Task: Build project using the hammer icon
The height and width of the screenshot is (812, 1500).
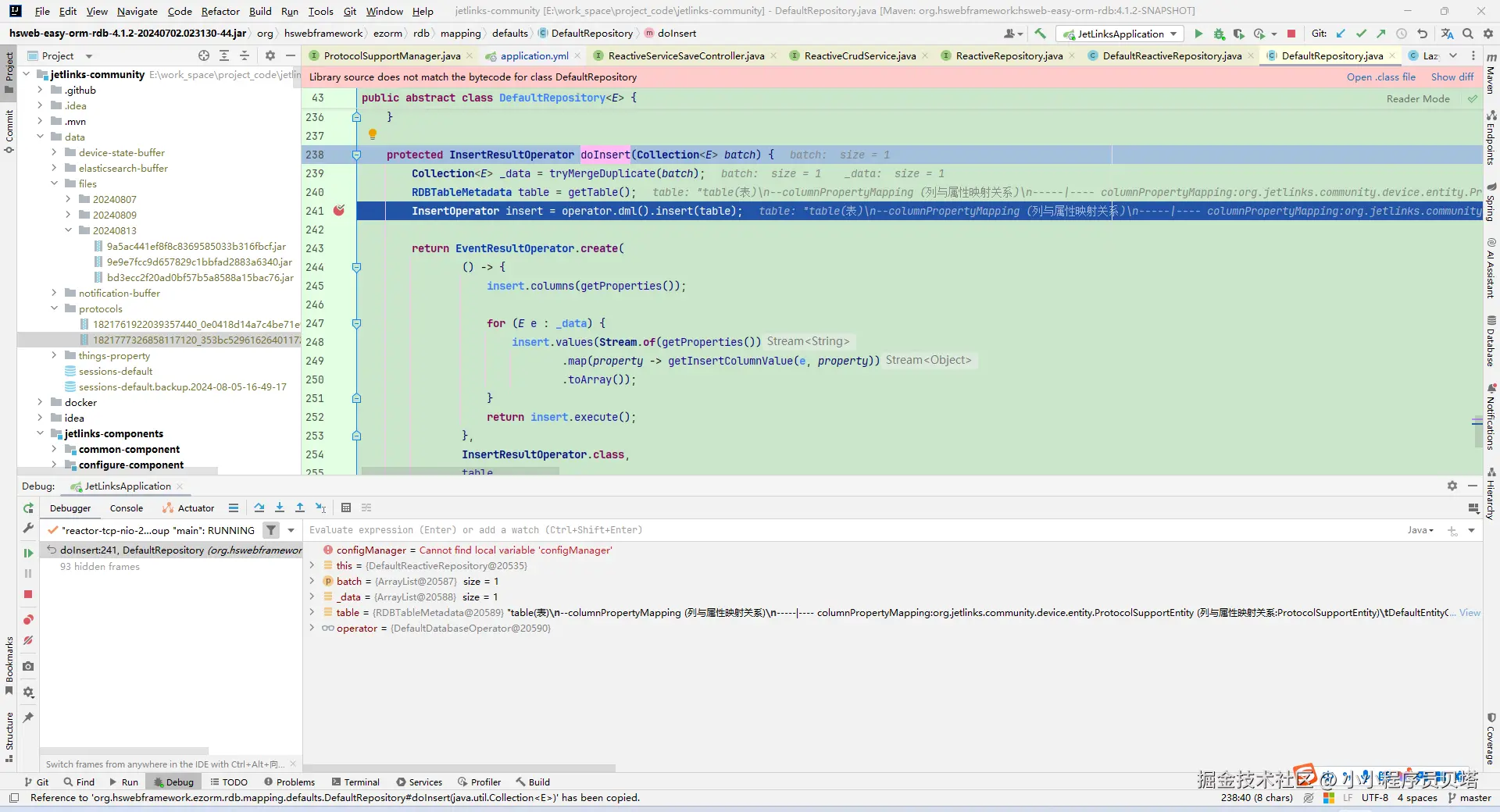Action: click(x=1040, y=34)
